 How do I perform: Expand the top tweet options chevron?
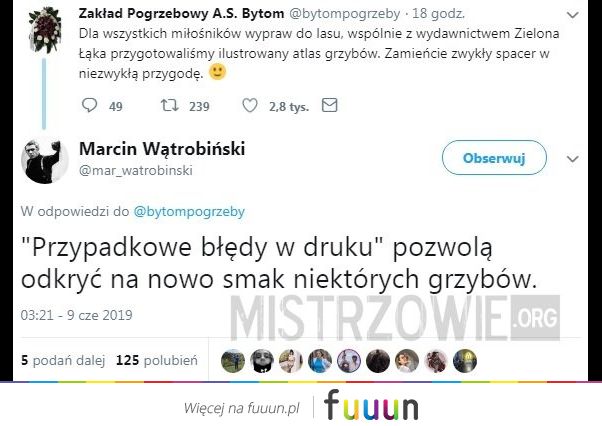(x=572, y=15)
